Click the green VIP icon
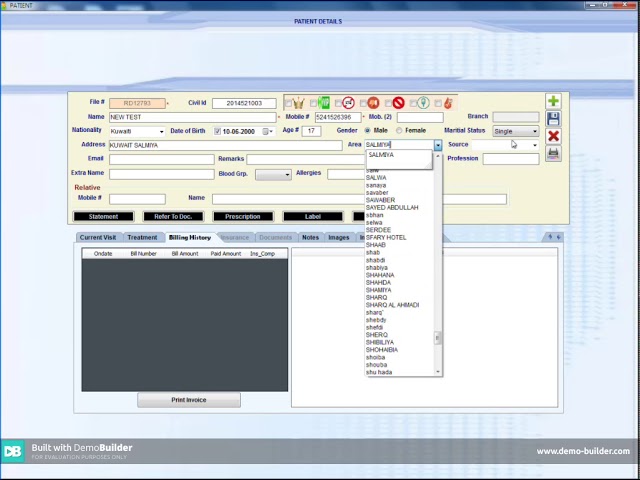 click(x=324, y=103)
